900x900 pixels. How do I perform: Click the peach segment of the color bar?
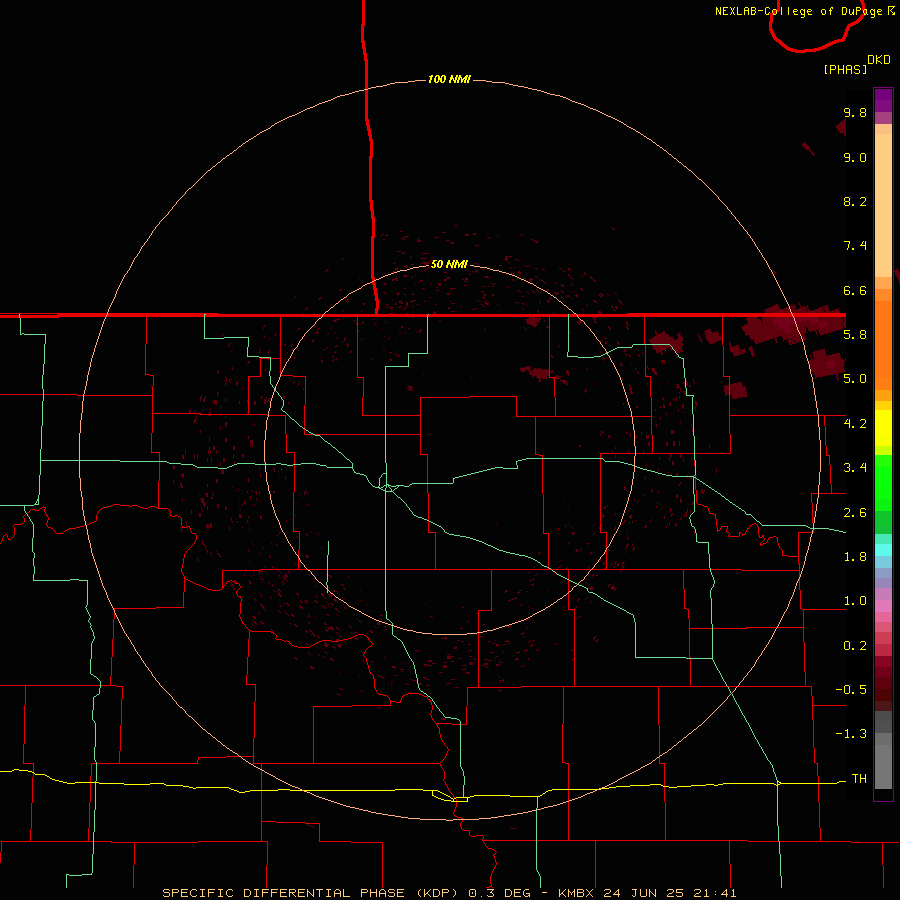tap(883, 201)
